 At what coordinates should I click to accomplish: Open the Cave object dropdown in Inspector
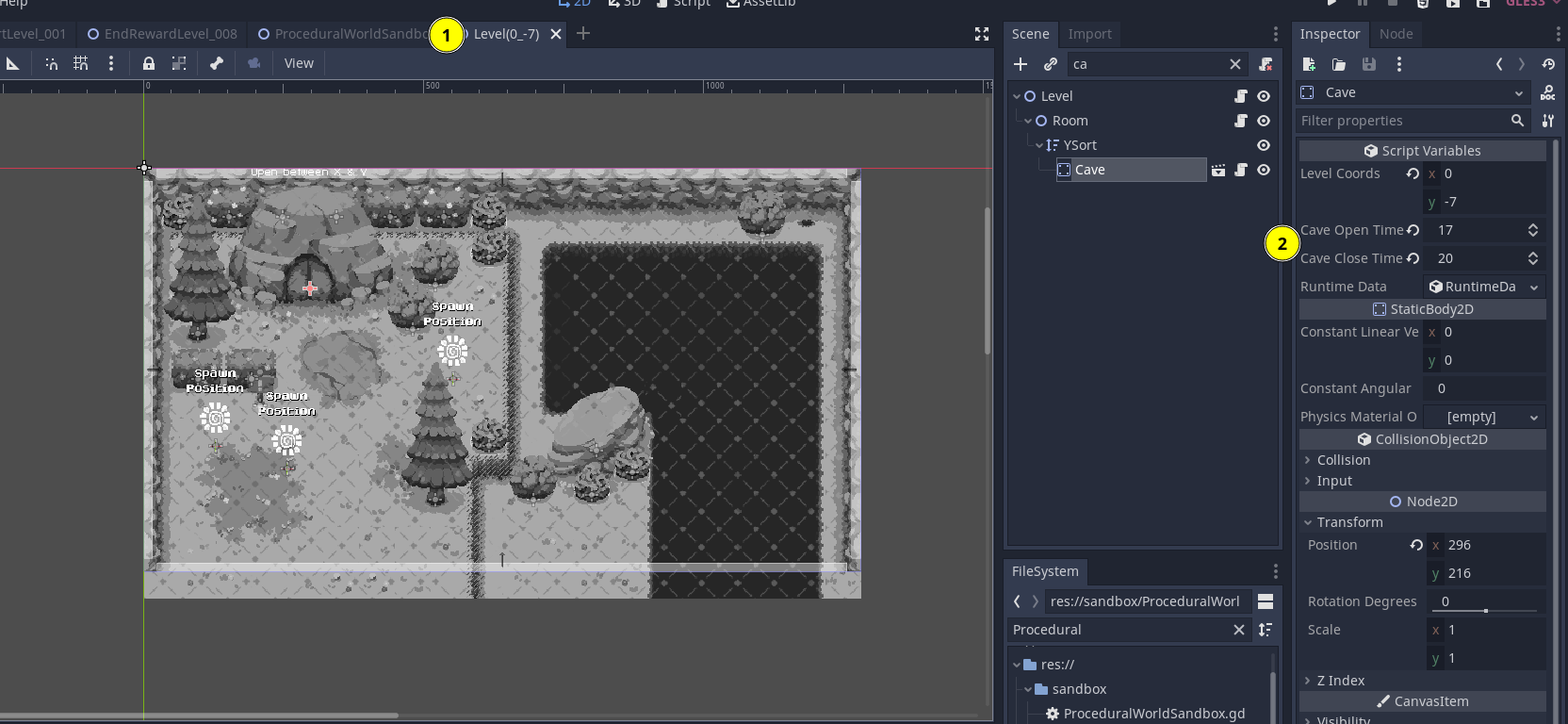click(x=1413, y=92)
